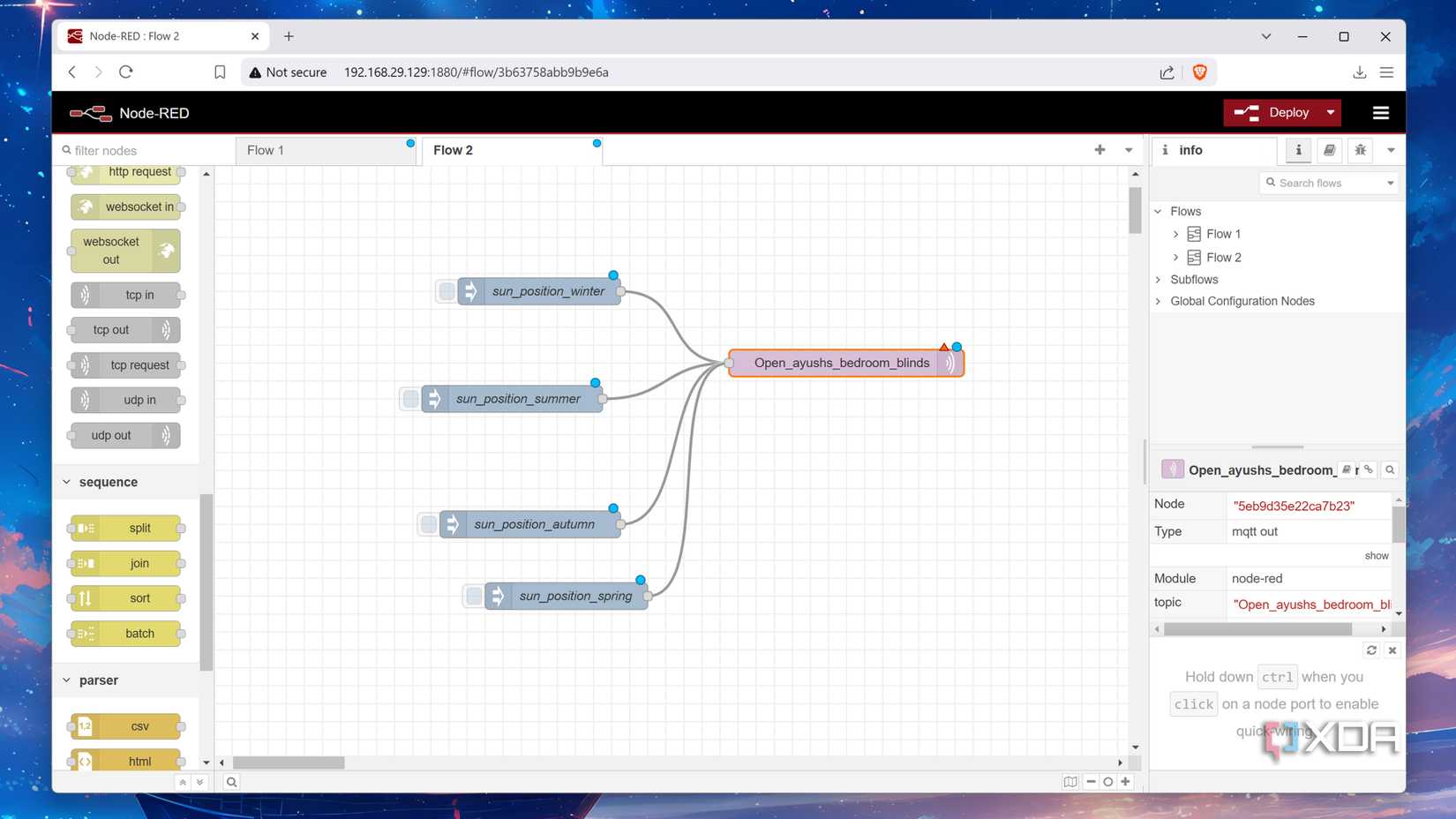Screen dimensions: 1456x819
Task: Expand Flow 1 in the Flows tree
Action: click(x=1175, y=234)
